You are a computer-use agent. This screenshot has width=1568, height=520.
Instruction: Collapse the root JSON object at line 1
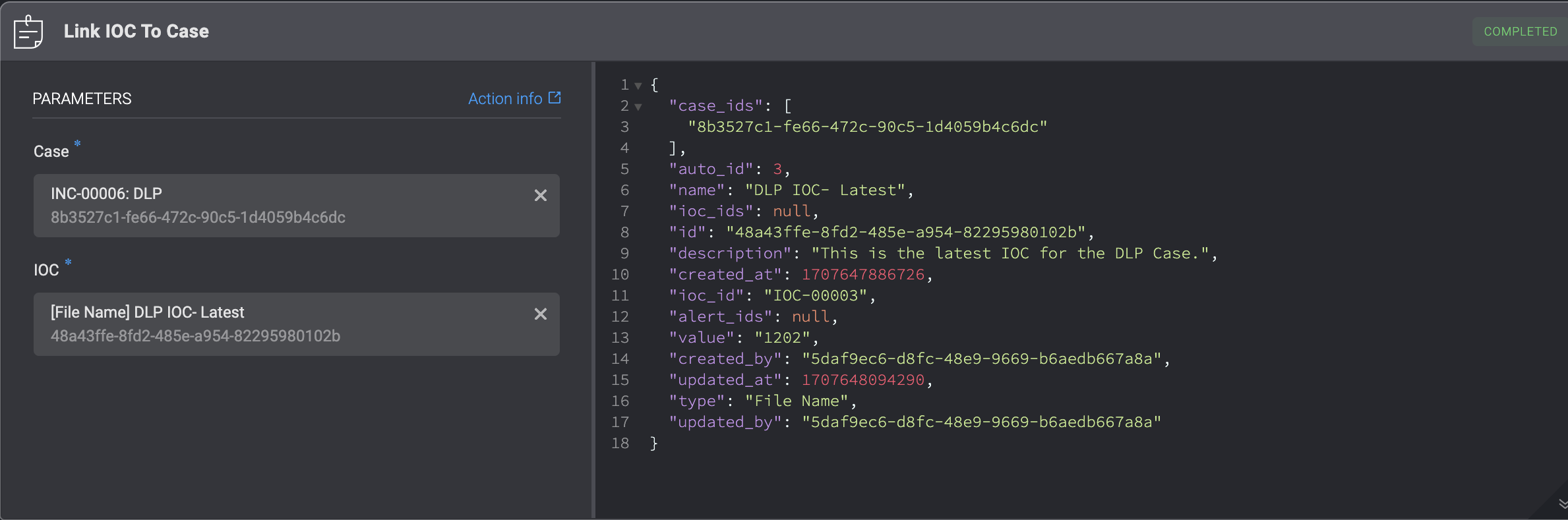tap(638, 86)
